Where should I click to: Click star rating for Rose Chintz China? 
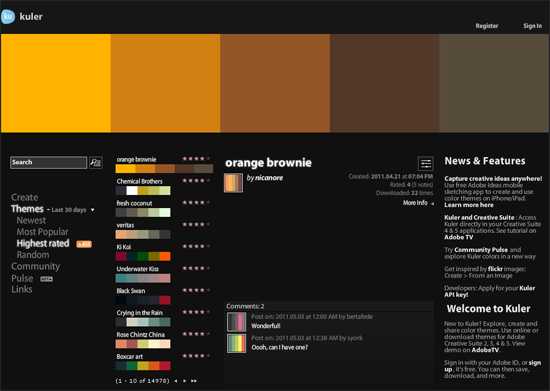[196, 334]
